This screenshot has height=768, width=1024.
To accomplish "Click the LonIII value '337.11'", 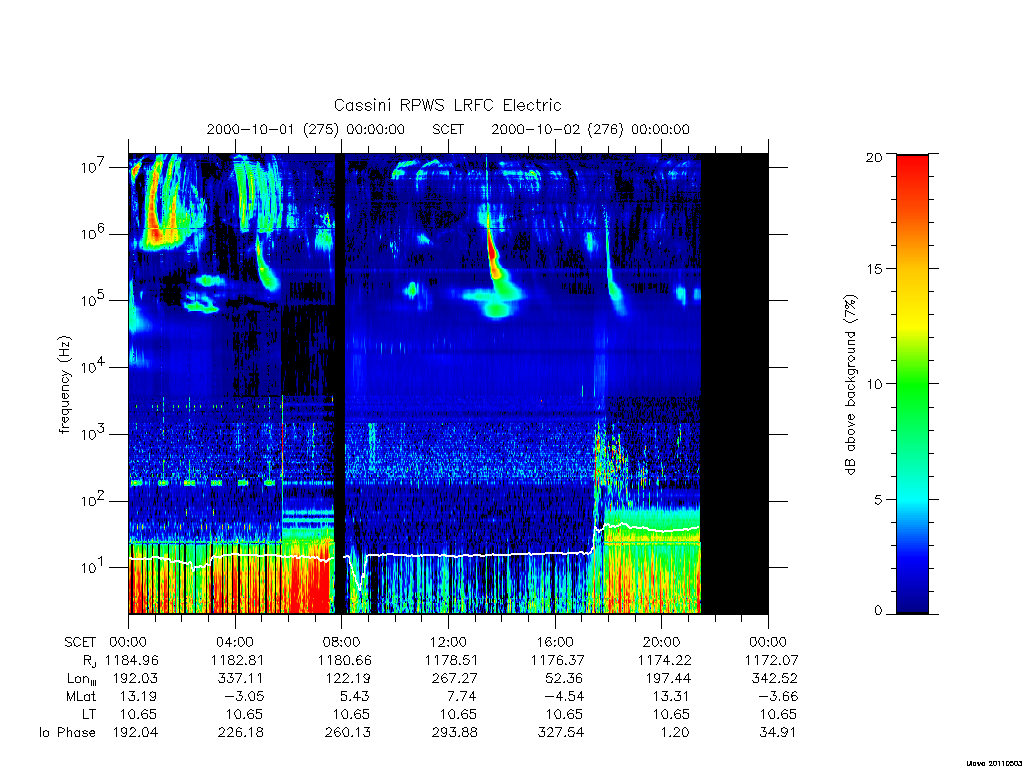I will click(240, 679).
